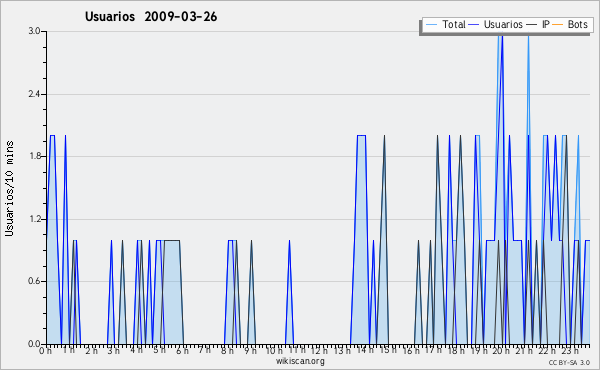The image size is (600, 370).
Task: Click the 2.4 y-axis value
Action: tap(34, 94)
